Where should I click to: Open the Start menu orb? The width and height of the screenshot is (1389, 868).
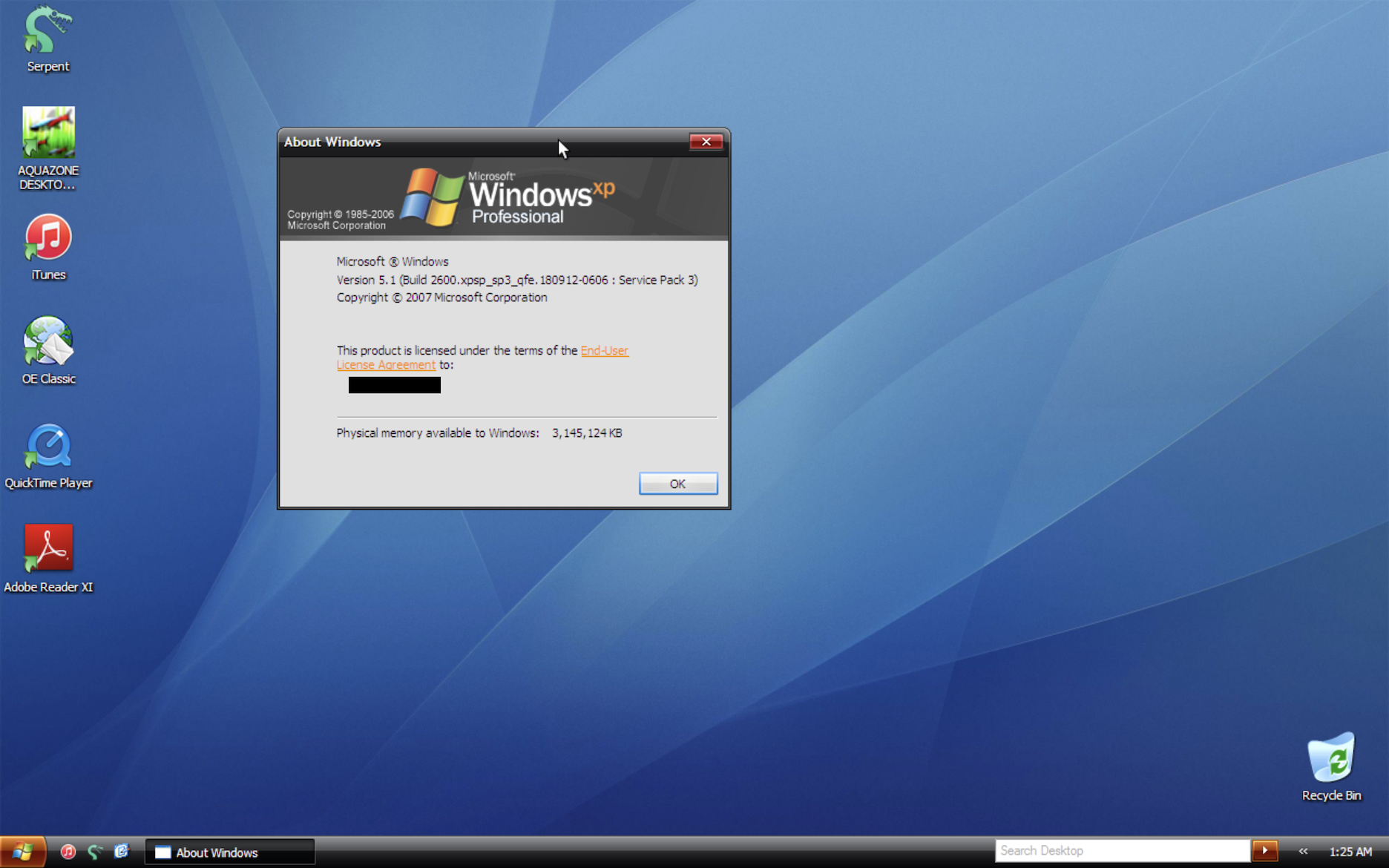tap(22, 851)
